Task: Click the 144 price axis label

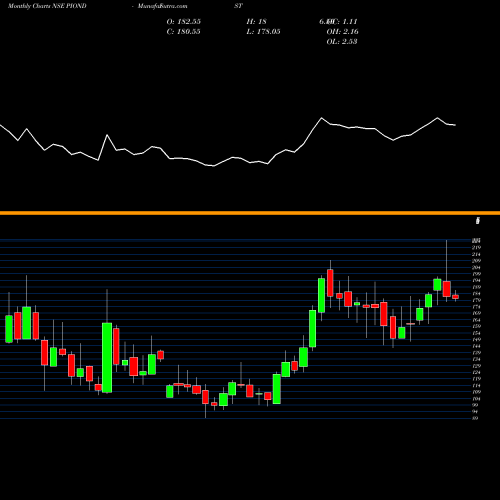Action: click(476, 346)
